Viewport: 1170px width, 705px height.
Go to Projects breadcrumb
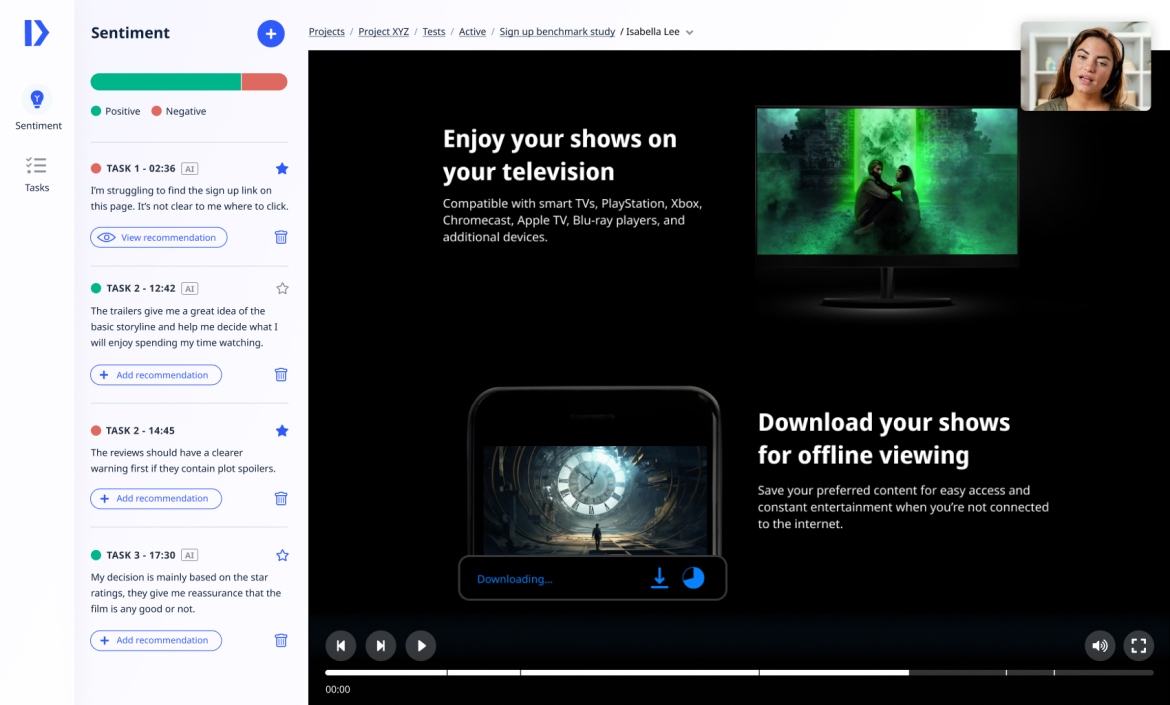point(327,31)
